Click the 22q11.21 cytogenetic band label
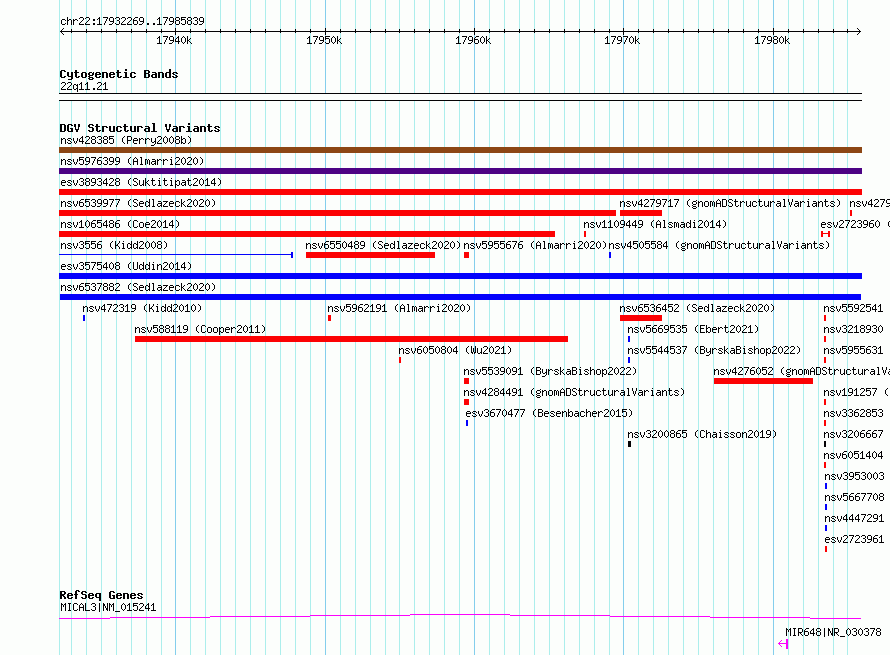 [84, 86]
